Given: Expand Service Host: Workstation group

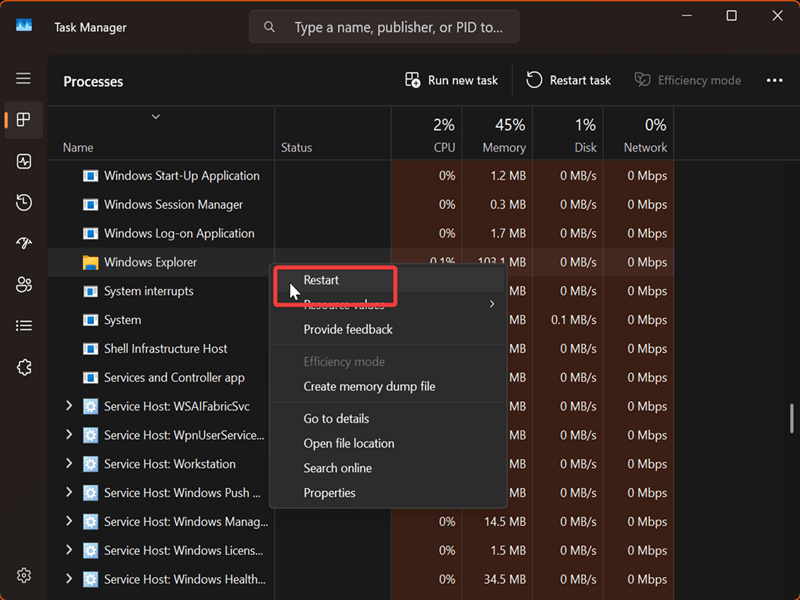Looking at the screenshot, I should tap(69, 464).
